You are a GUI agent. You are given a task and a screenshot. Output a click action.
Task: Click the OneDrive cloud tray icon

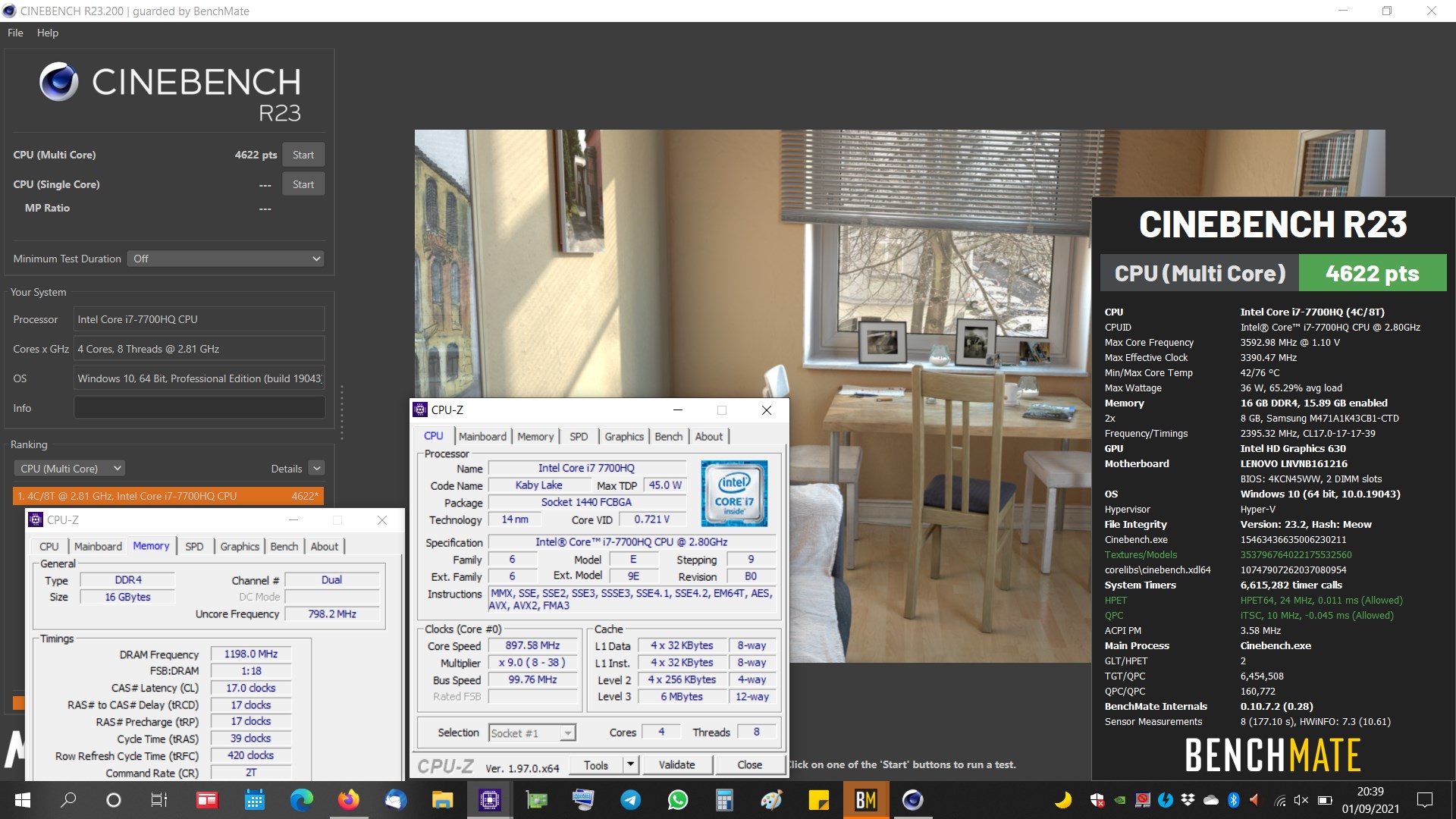tap(1210, 800)
